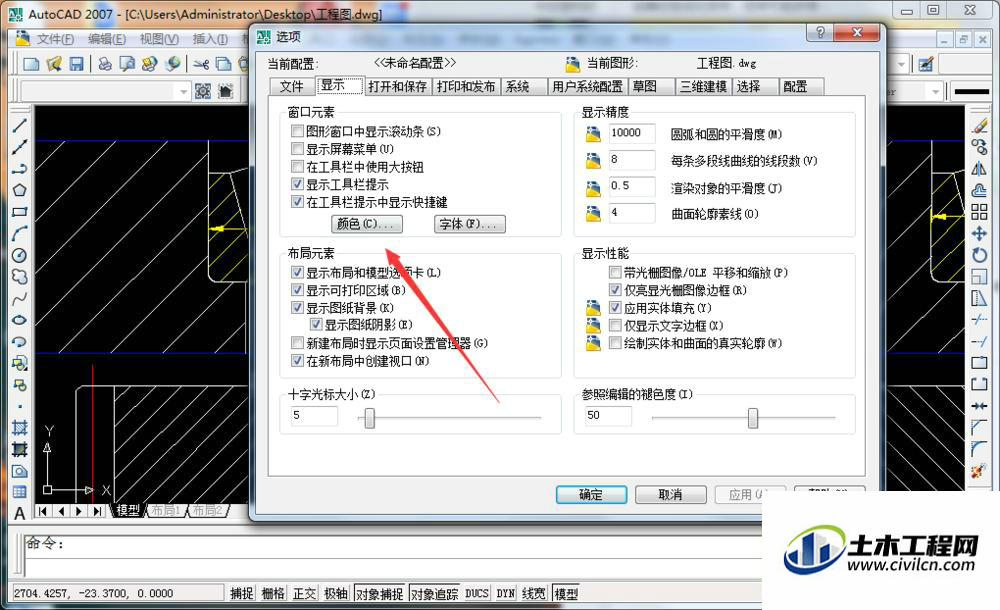Select the Multiline Text A tool

[19, 513]
